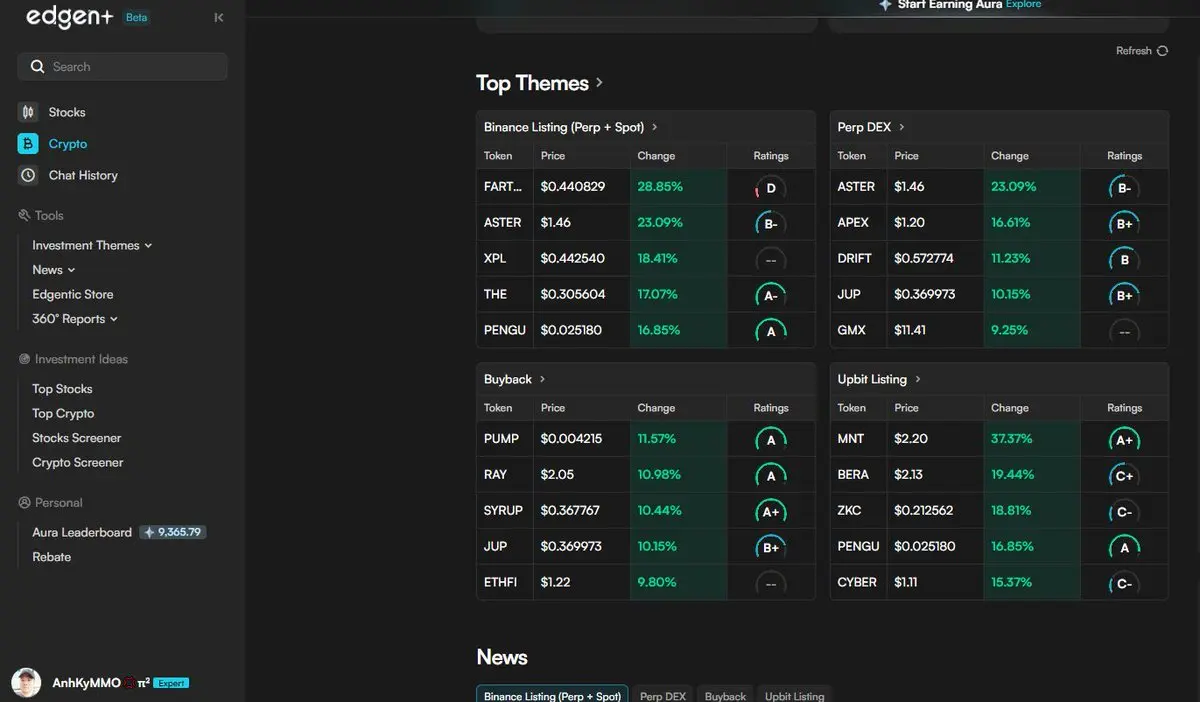Open Rebate page
This screenshot has height=702, width=1200.
pos(52,557)
